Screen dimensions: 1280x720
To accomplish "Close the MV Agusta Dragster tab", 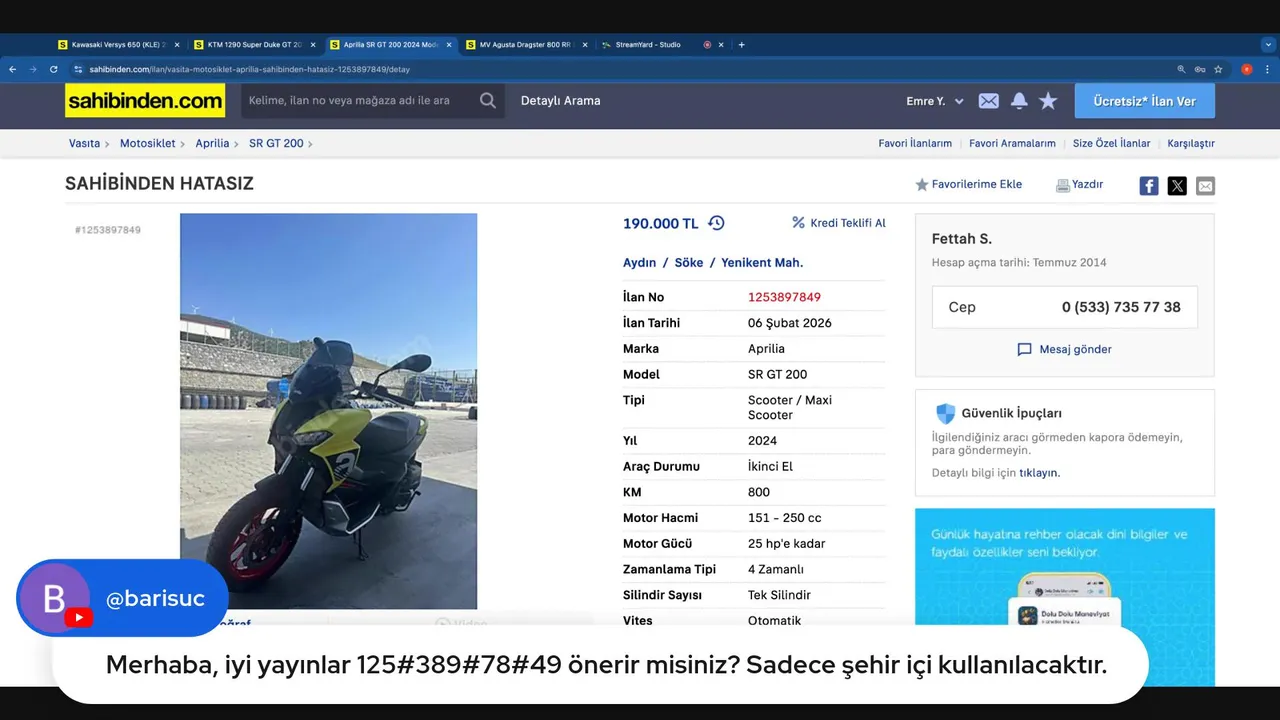I will 584,44.
